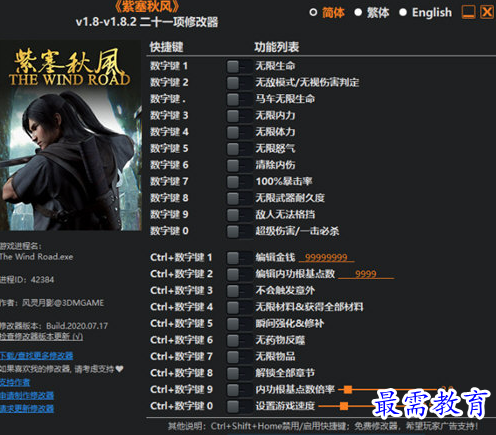
Task: Enable 无敌模式/无视伤害判定 toggle
Action: click(x=239, y=82)
